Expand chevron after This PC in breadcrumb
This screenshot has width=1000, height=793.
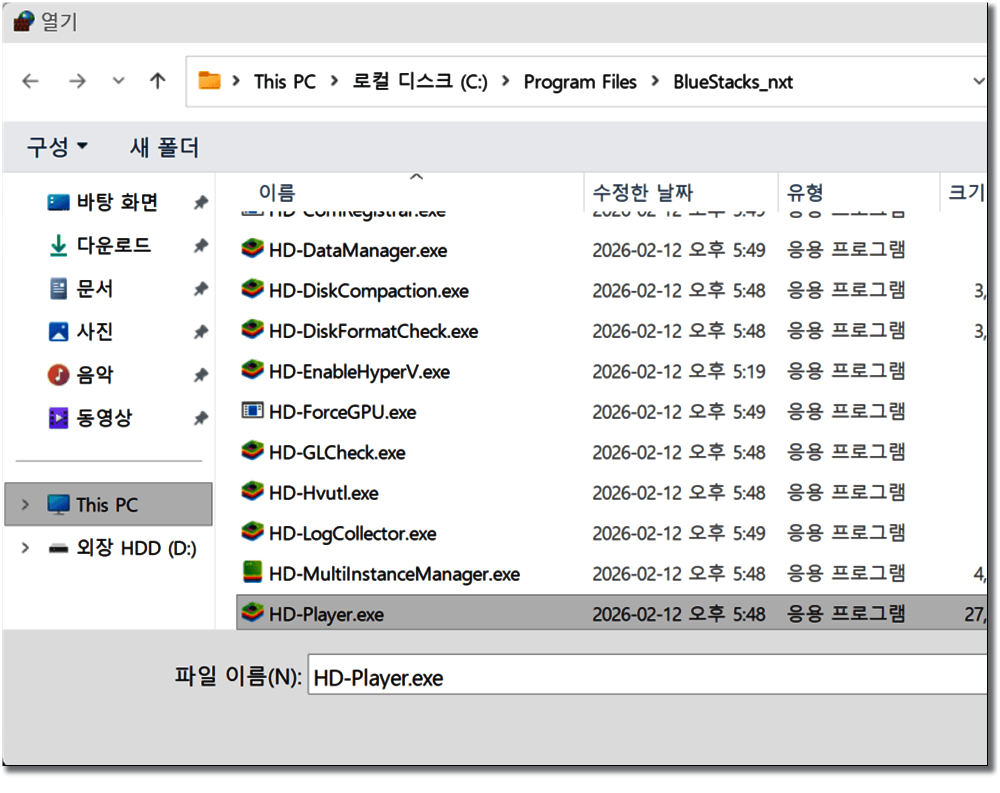(334, 81)
